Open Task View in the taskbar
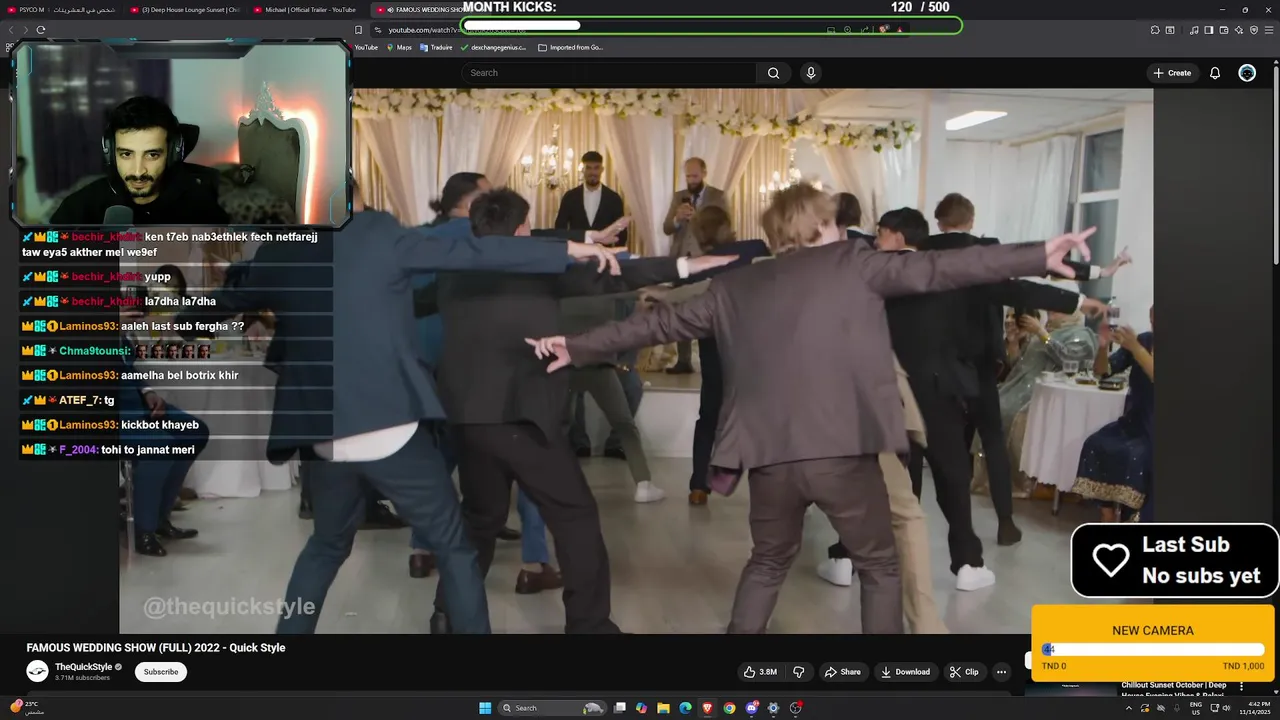This screenshot has width=1280, height=720. point(619,708)
